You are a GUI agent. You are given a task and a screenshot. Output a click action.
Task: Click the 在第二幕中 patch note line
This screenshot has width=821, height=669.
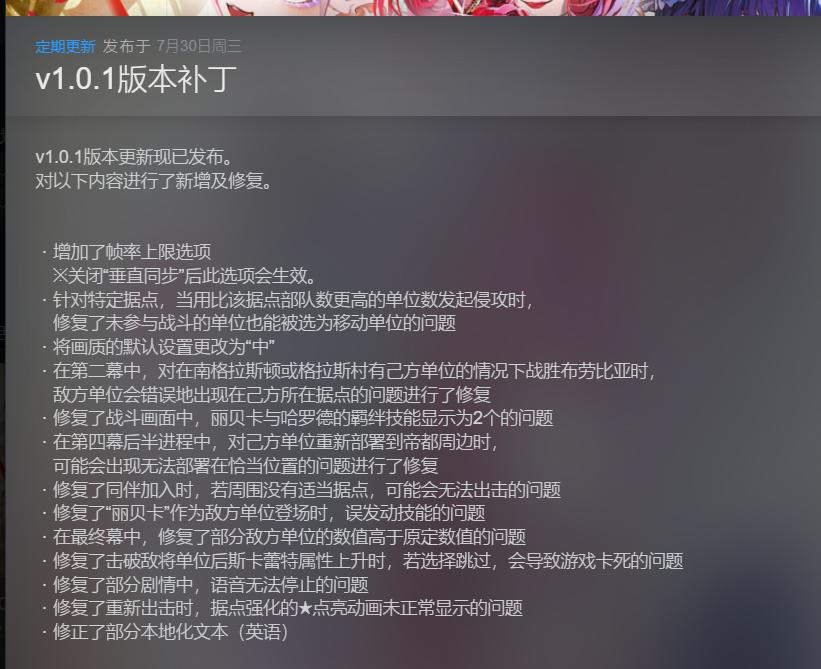(354, 371)
